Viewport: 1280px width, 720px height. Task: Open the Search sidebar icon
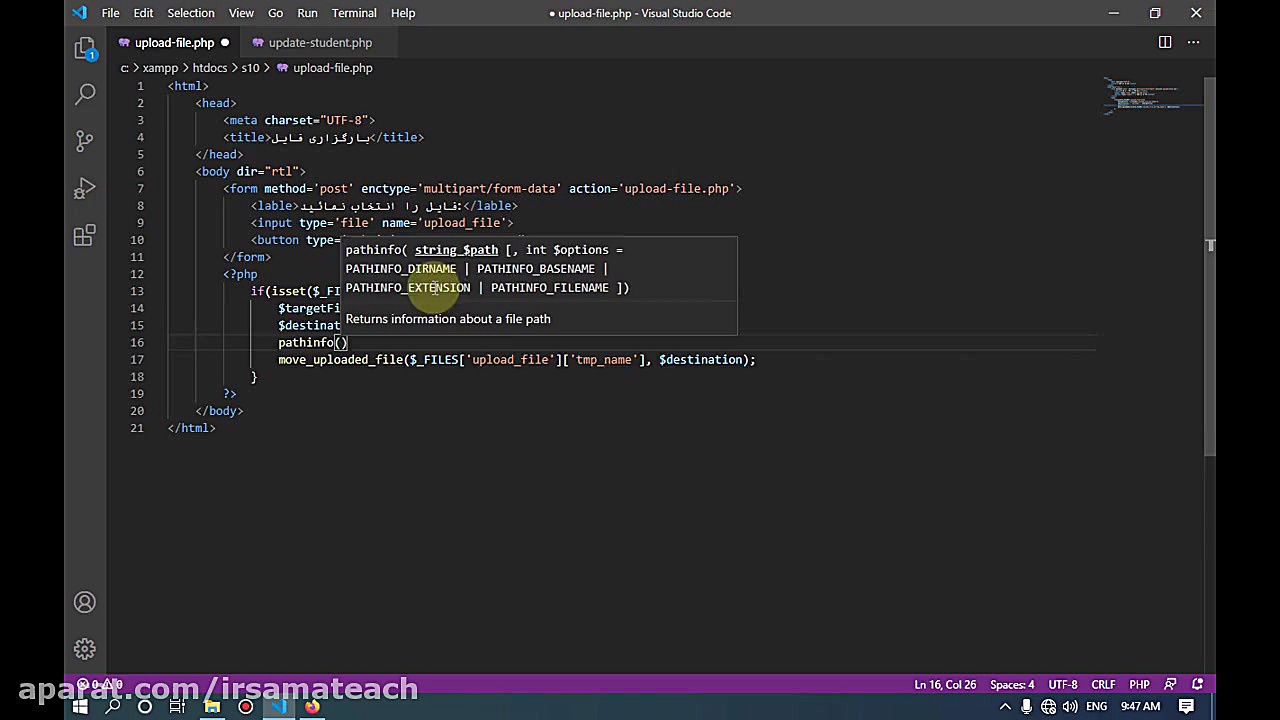(85, 94)
